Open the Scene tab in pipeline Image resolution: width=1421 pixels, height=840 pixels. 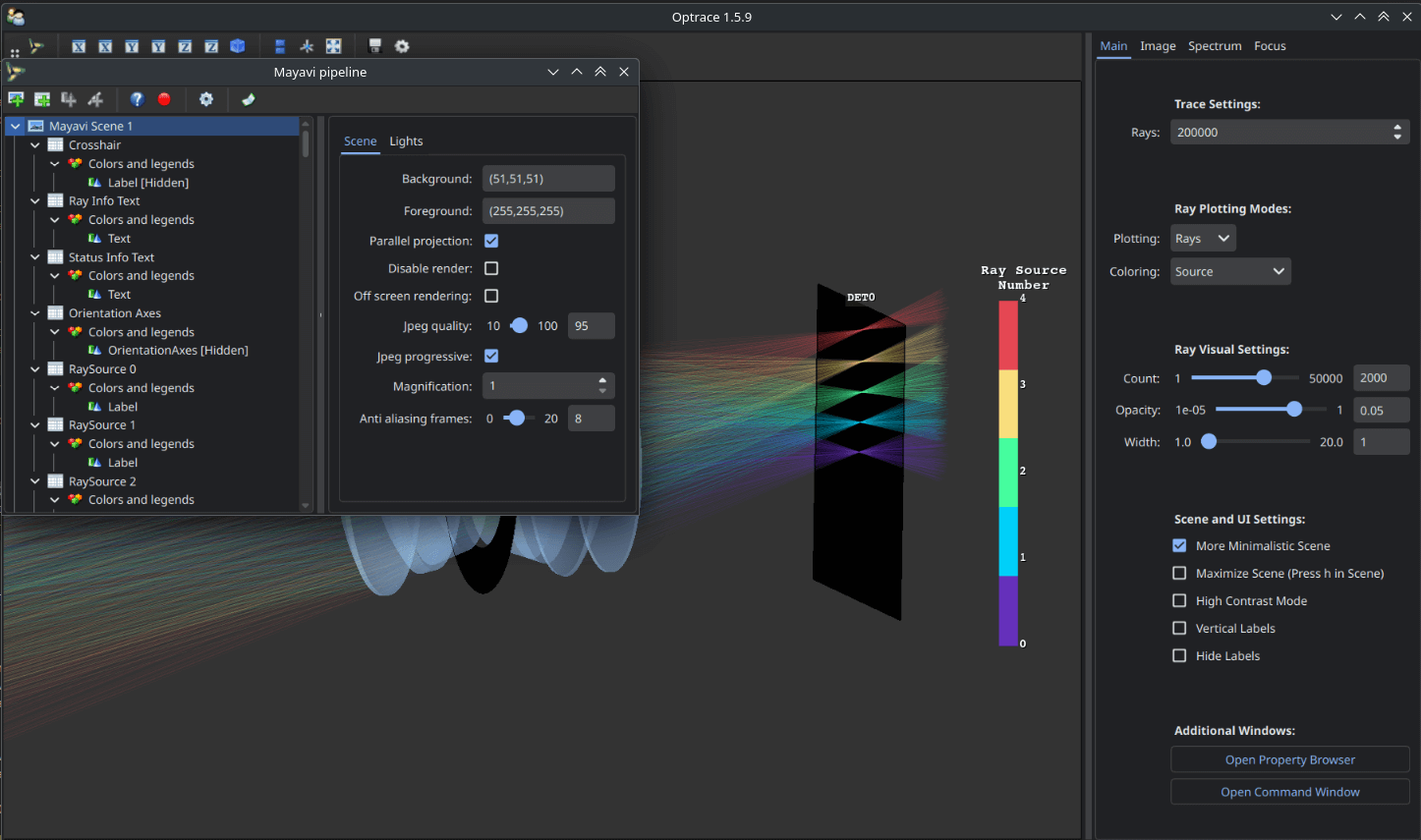360,141
